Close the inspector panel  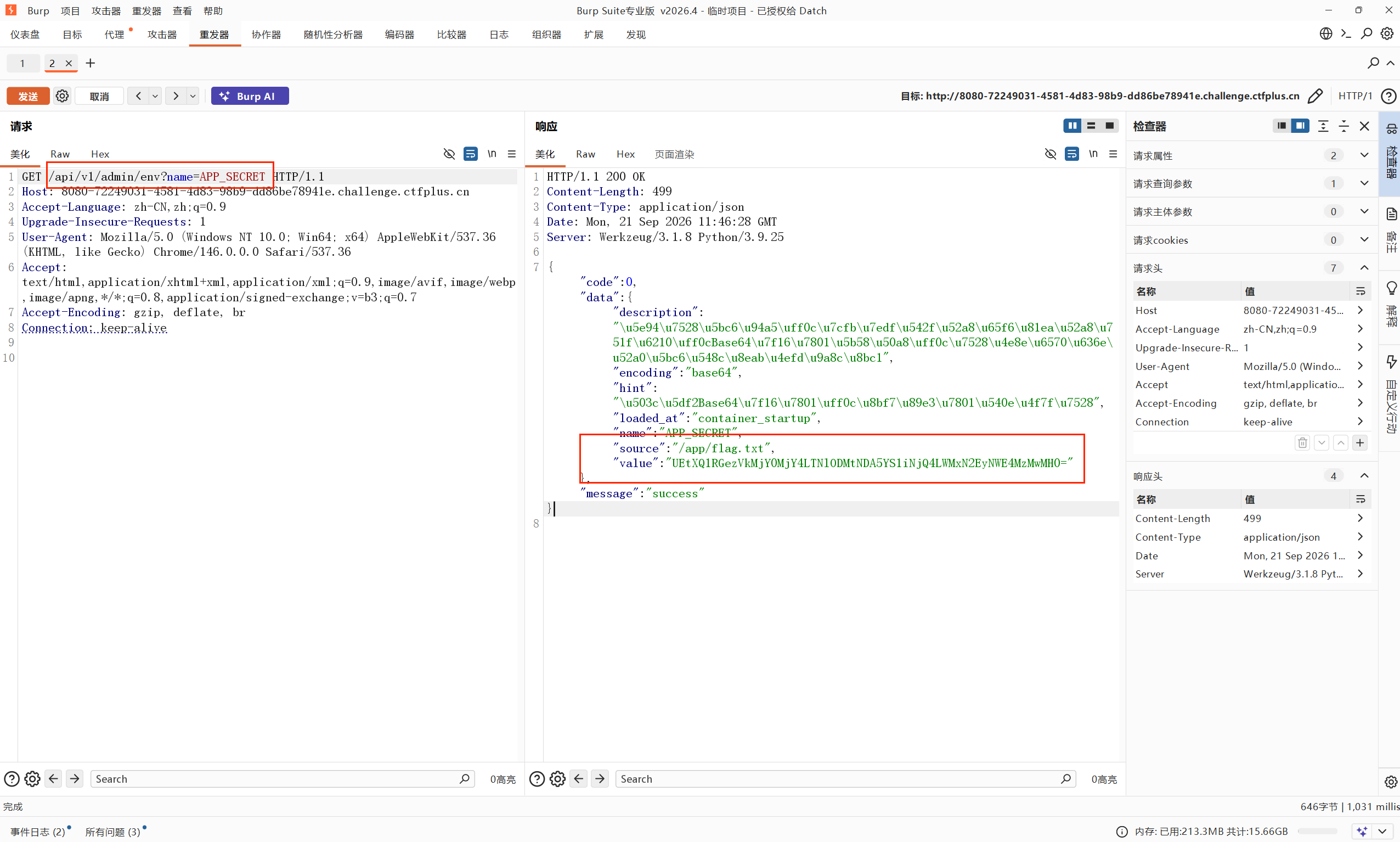tap(1364, 126)
